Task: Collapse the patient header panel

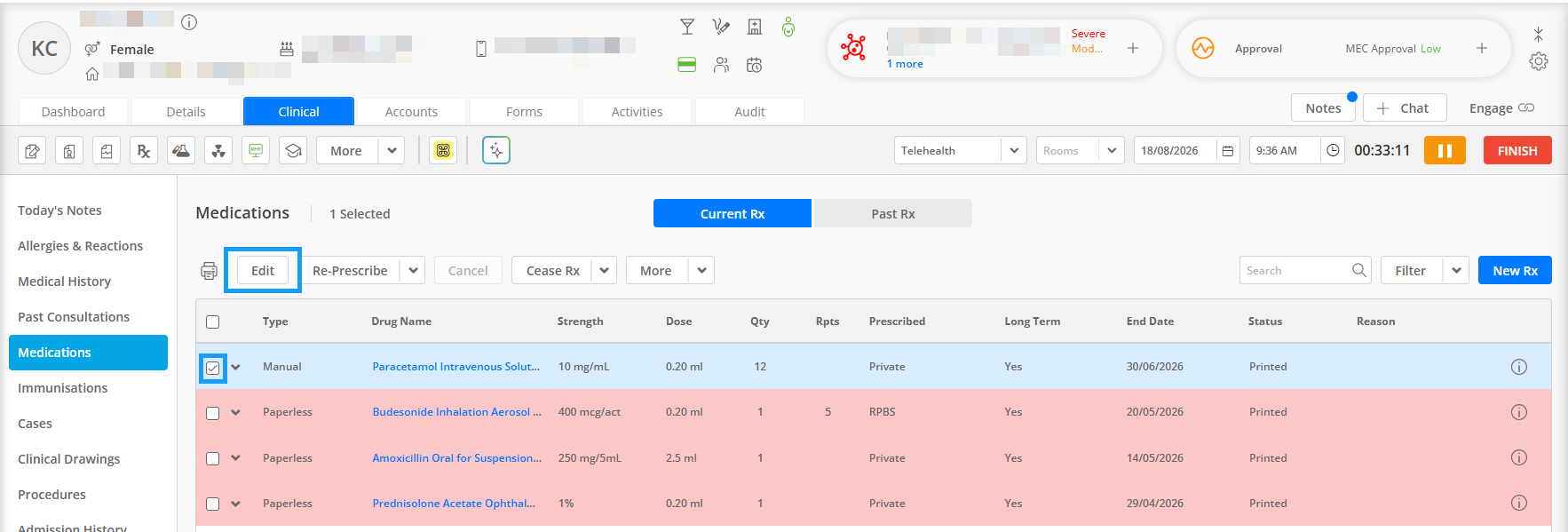Action: 1539,35
